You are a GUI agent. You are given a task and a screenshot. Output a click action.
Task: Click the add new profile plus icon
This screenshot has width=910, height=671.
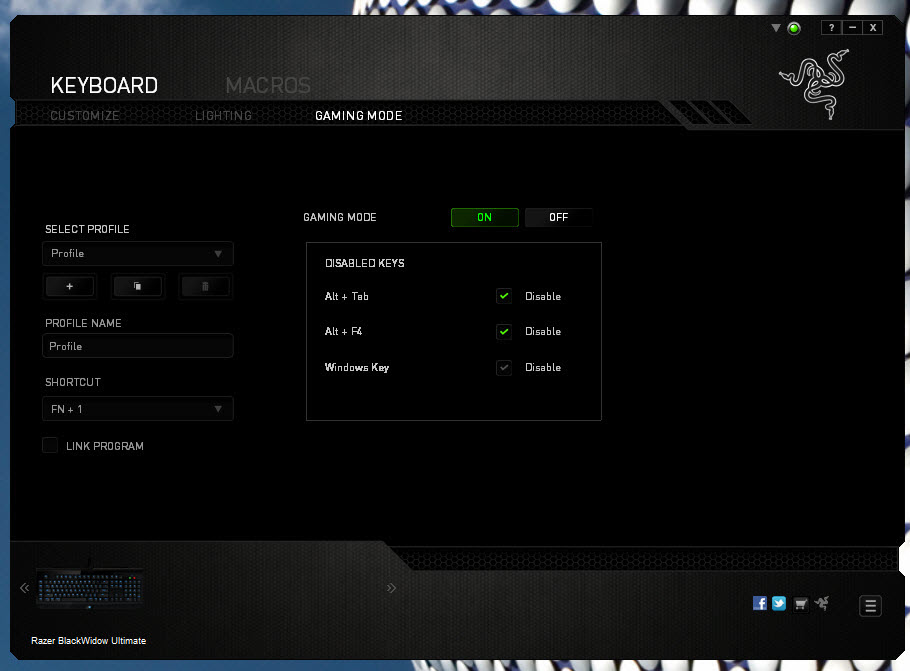70,286
